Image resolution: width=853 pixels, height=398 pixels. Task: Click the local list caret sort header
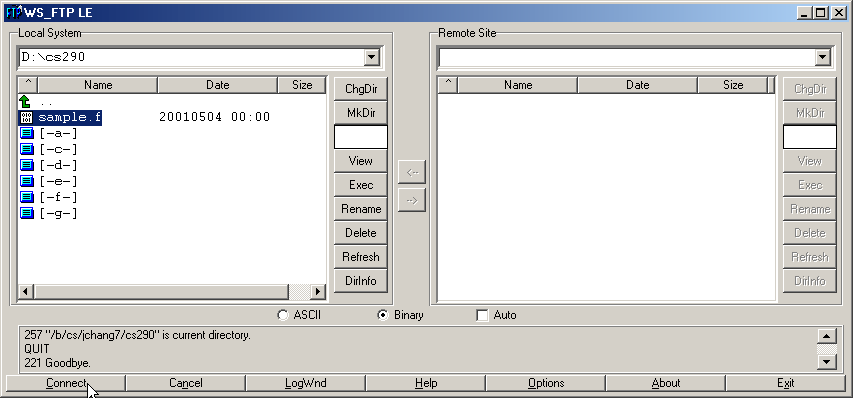pyautogui.click(x=28, y=85)
